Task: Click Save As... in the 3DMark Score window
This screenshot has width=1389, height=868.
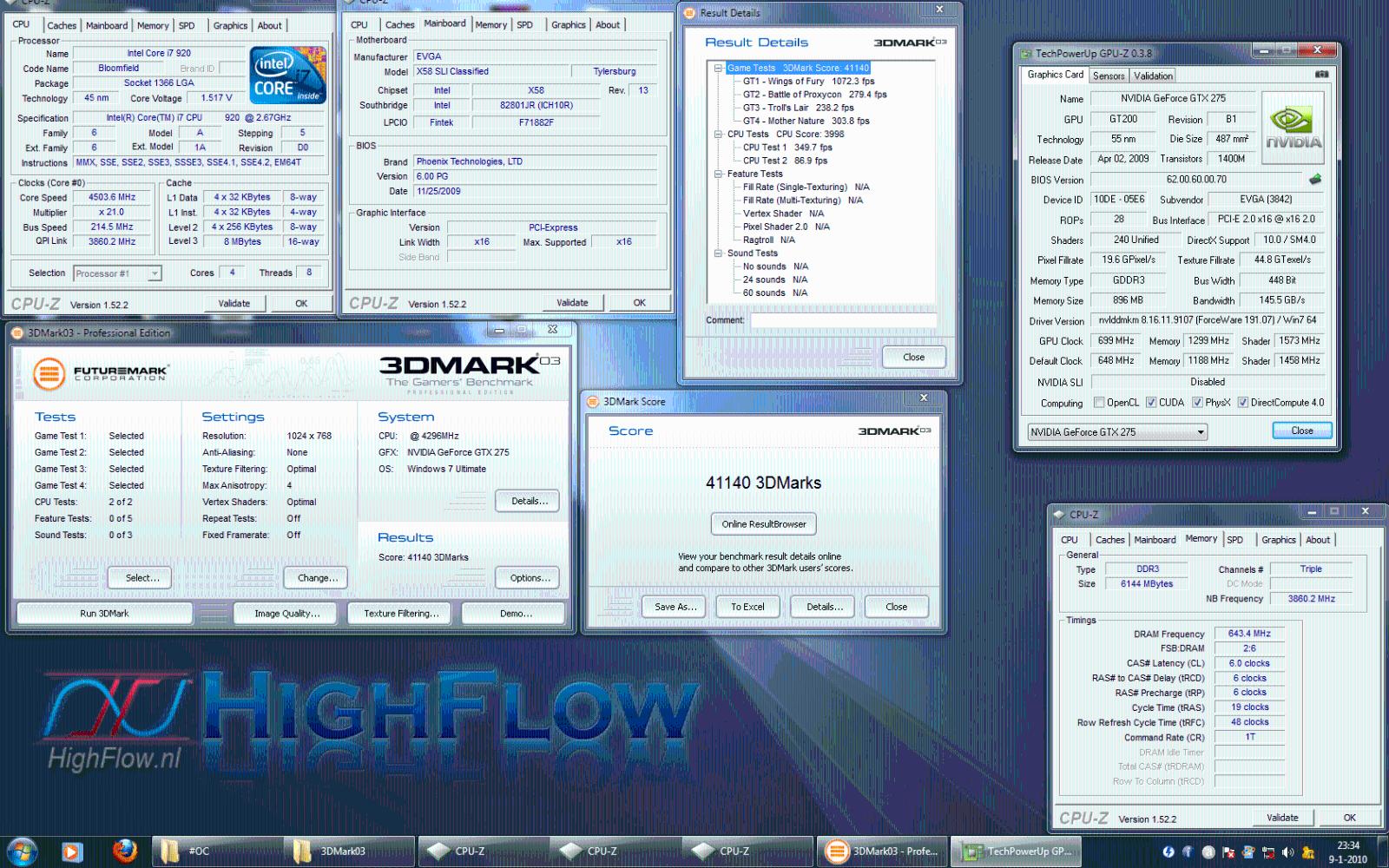Action: pos(675,607)
